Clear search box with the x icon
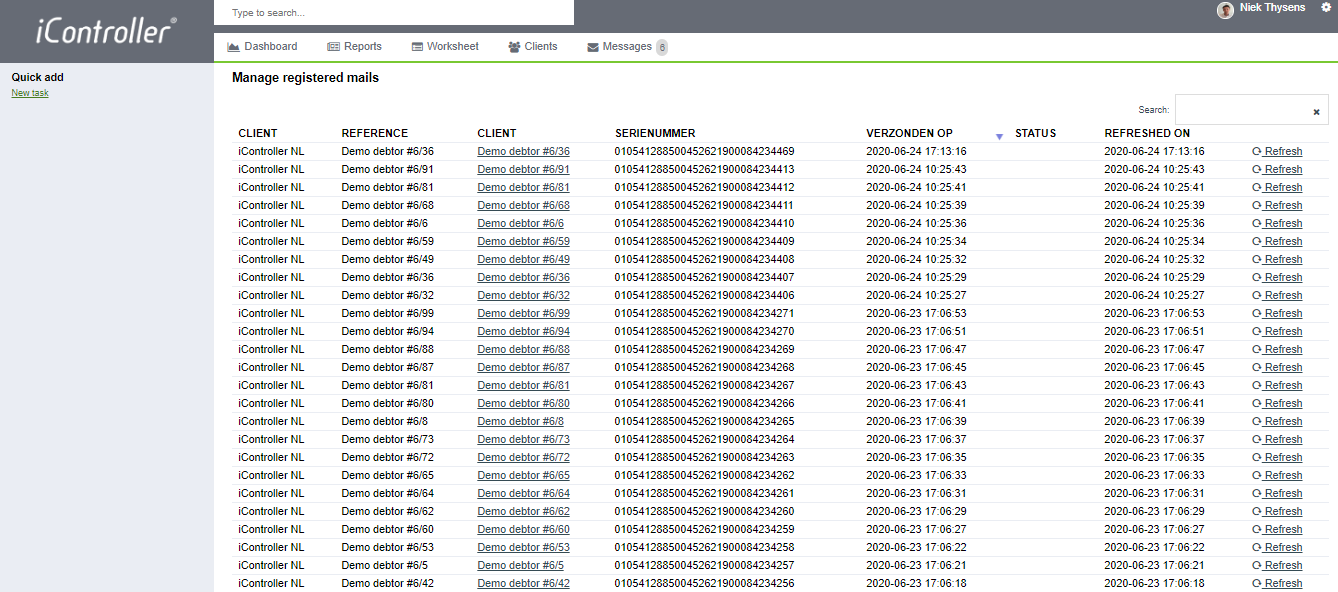This screenshot has width=1338, height=592. pos(1316,112)
